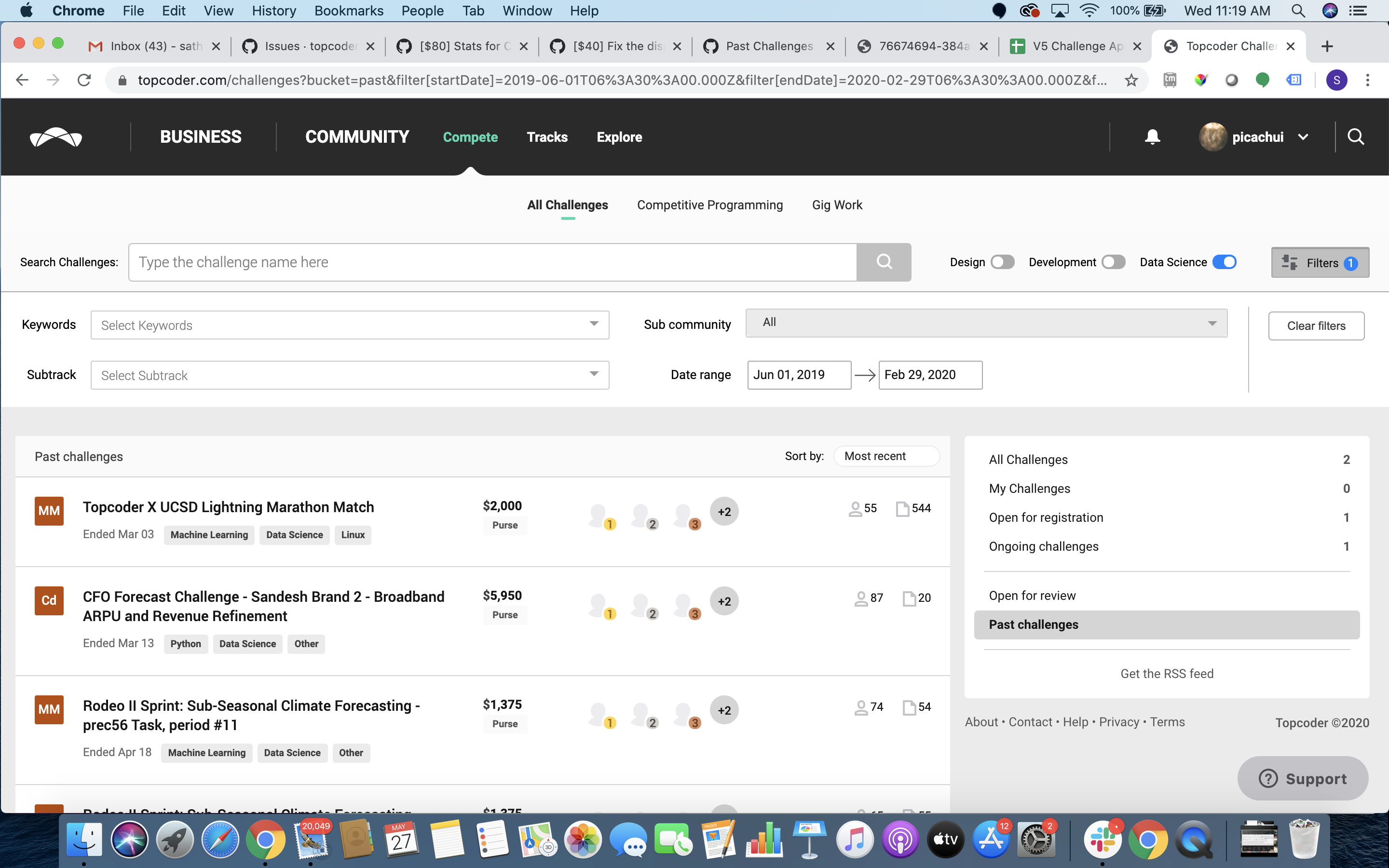Expand the Keywords dropdown

coord(350,325)
